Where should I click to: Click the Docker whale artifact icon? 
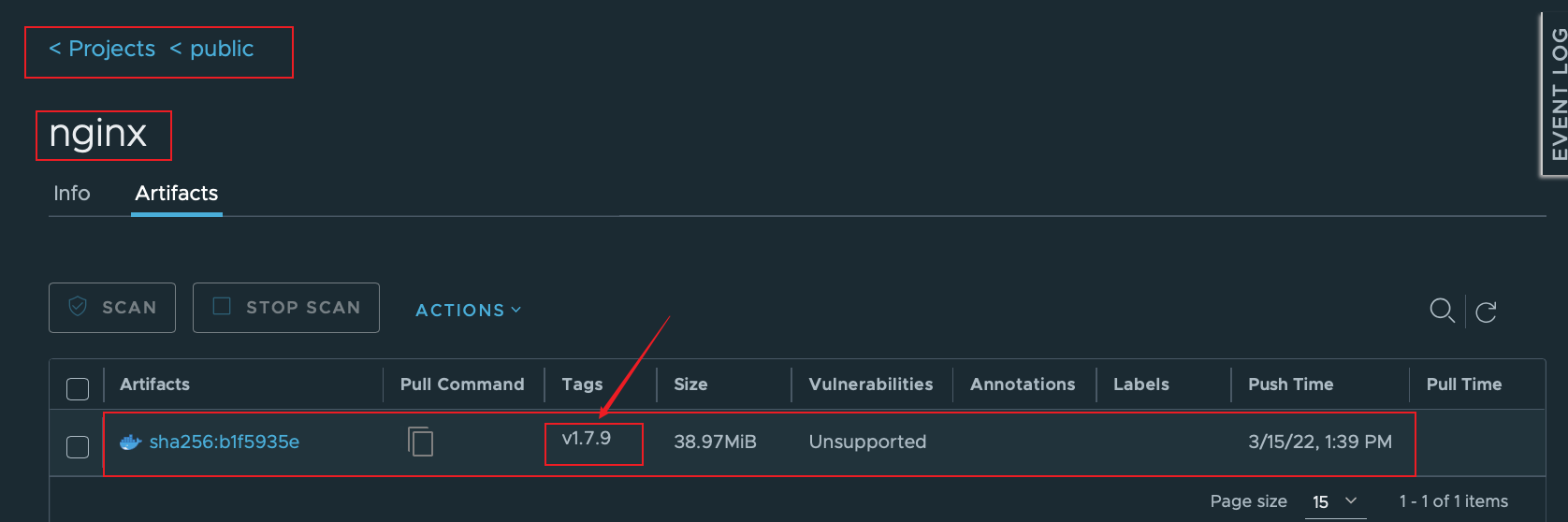(130, 442)
